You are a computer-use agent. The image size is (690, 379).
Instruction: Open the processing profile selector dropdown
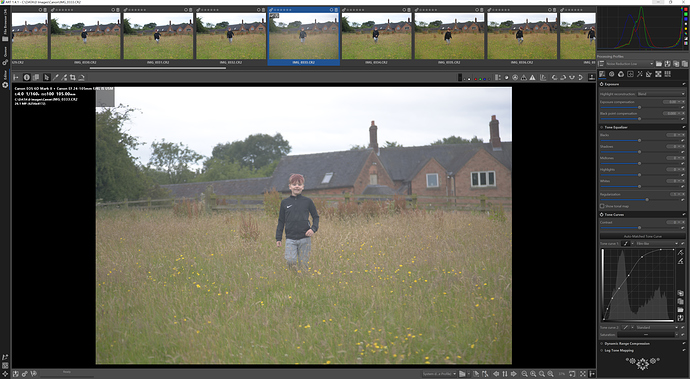(x=630, y=64)
